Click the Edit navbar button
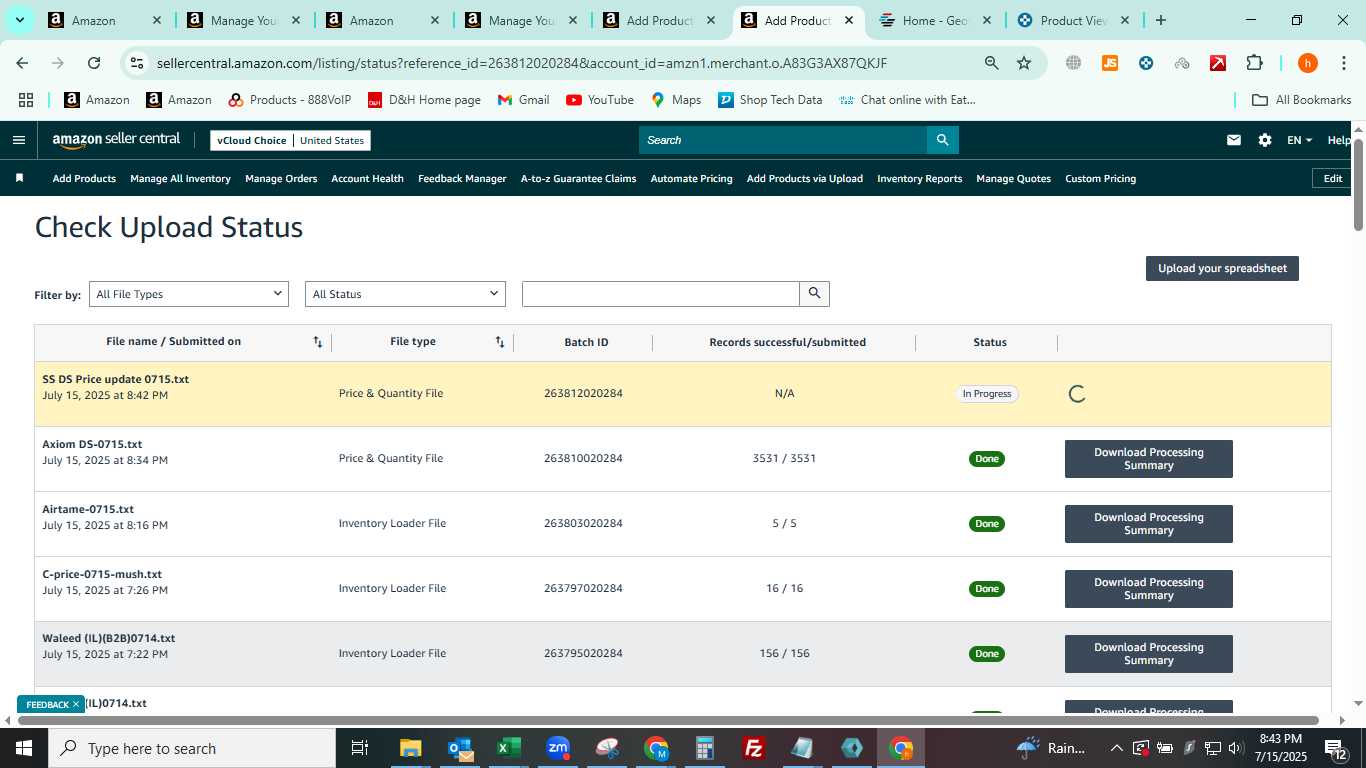Image resolution: width=1366 pixels, height=768 pixels. (x=1332, y=178)
